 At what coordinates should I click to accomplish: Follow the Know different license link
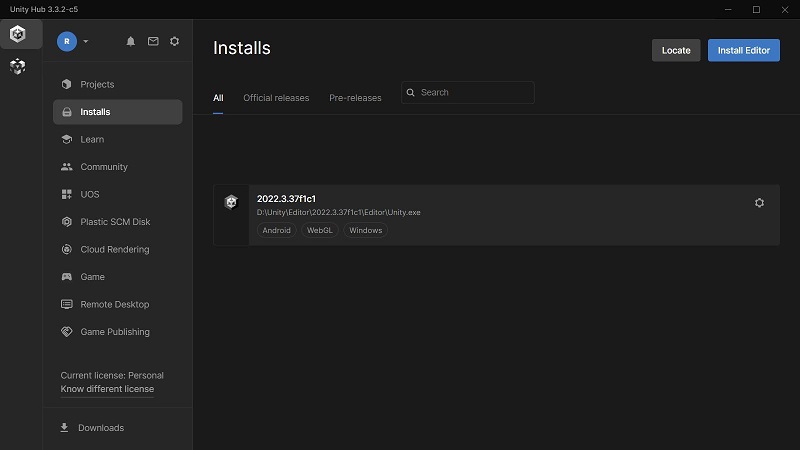[x=107, y=389]
